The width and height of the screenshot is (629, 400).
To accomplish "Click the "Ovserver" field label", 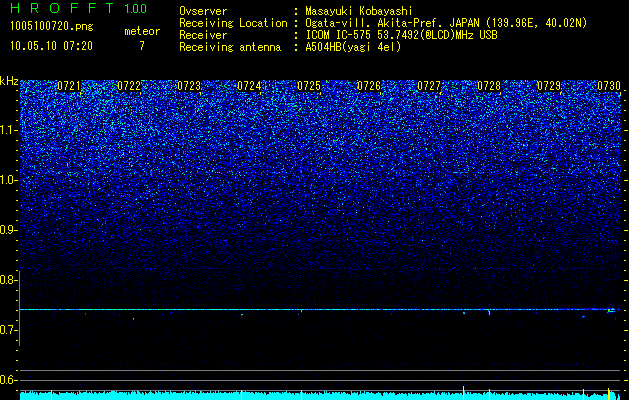I will (x=203, y=11).
